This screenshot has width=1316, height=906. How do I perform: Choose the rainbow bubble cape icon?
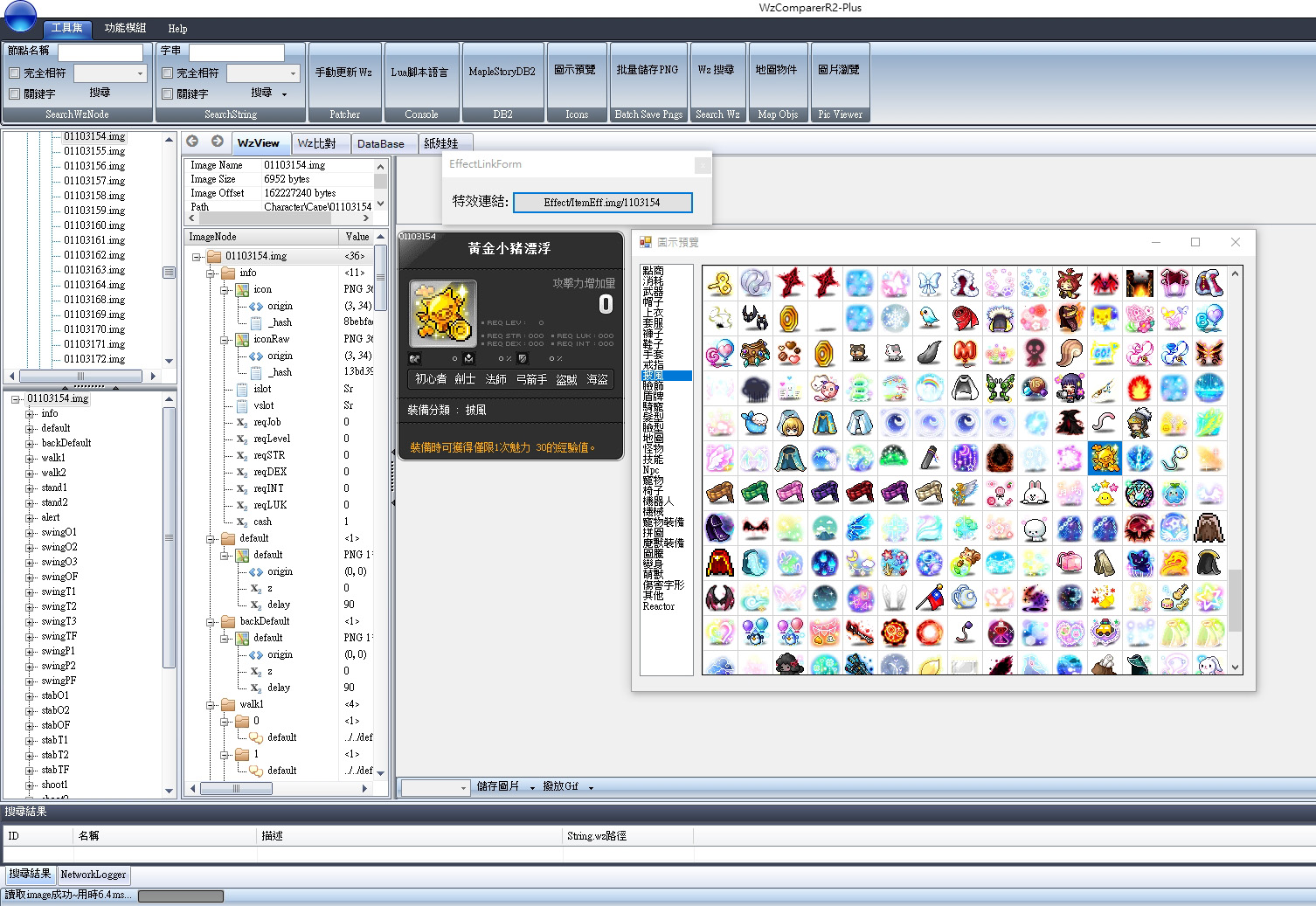[x=930, y=388]
